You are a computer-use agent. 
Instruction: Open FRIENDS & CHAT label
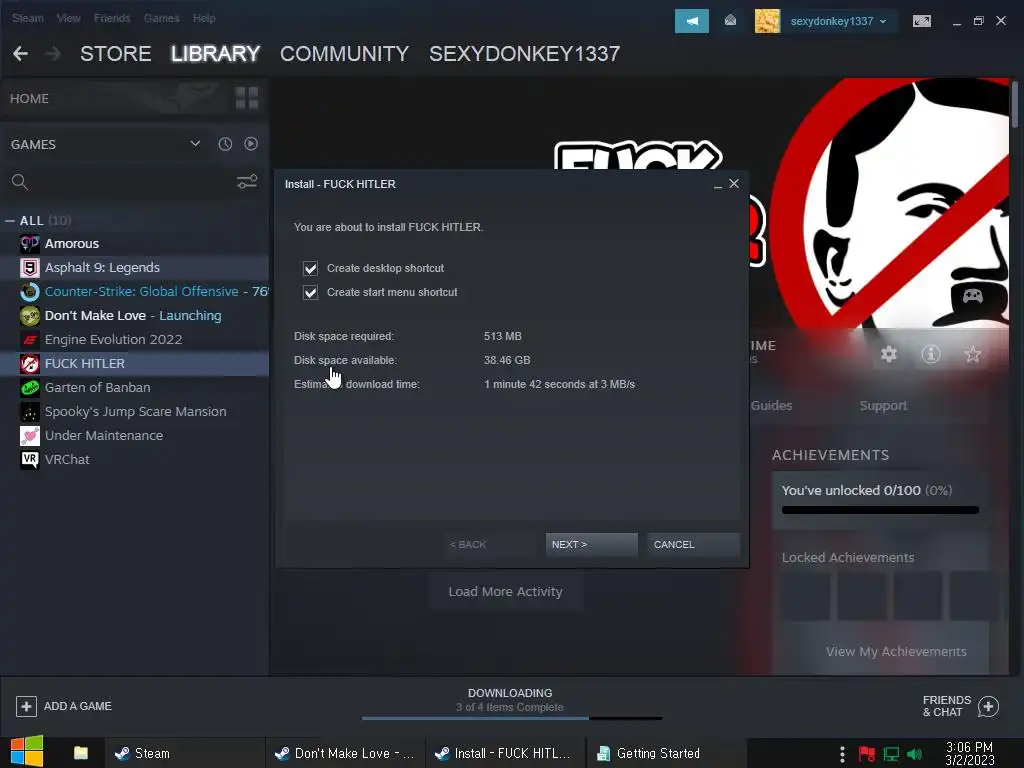[946, 706]
